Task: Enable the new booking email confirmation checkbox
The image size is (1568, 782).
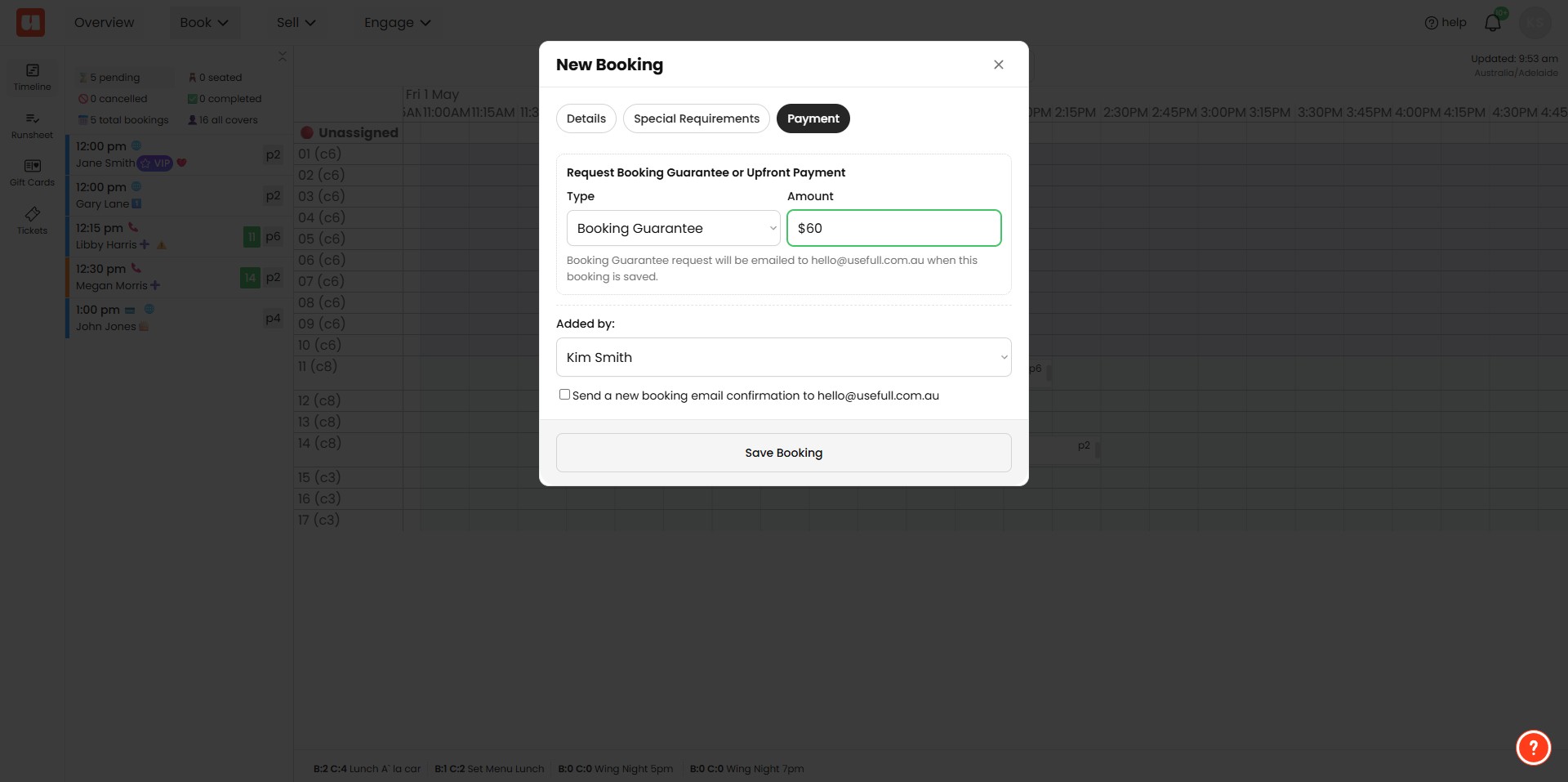Action: point(564,395)
